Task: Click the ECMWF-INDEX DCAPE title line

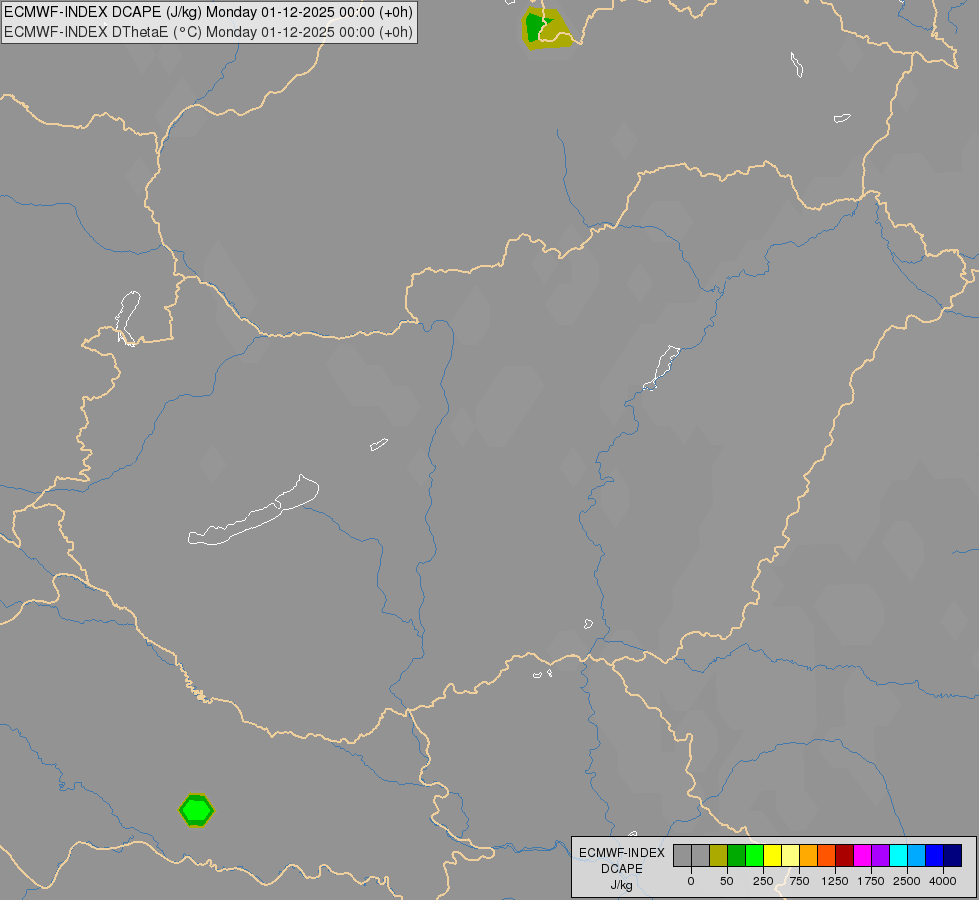Action: point(208,12)
